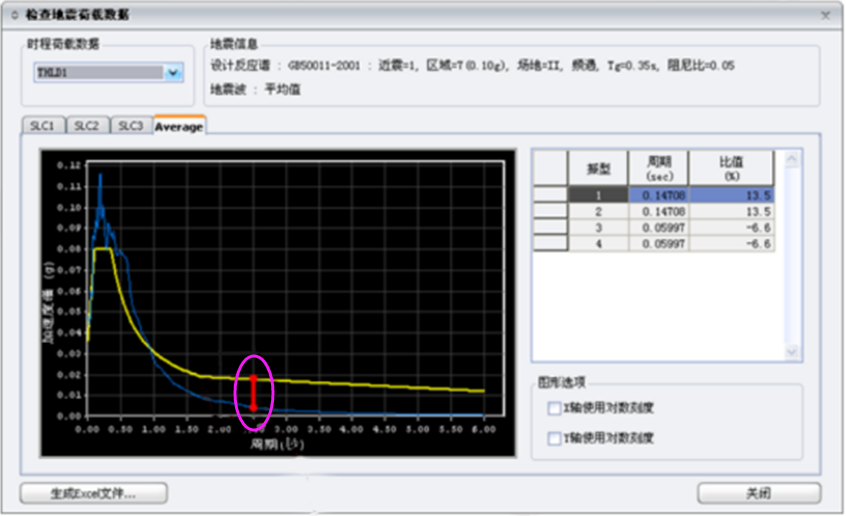This screenshot has width=846, height=516.
Task: Click the table scrollbar up arrow
Action: 792,159
